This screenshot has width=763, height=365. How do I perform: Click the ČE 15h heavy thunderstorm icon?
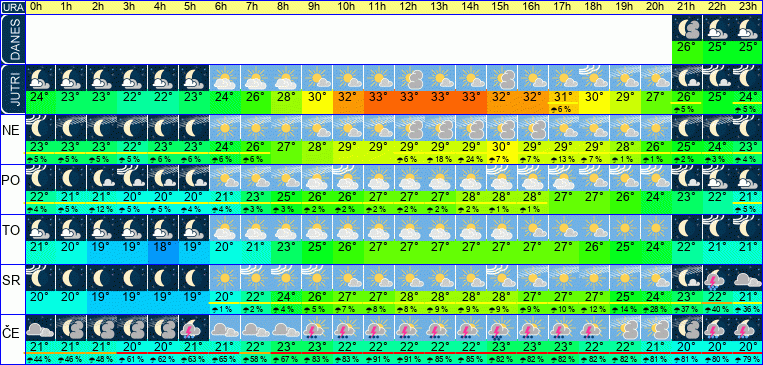pyautogui.click(x=502, y=328)
